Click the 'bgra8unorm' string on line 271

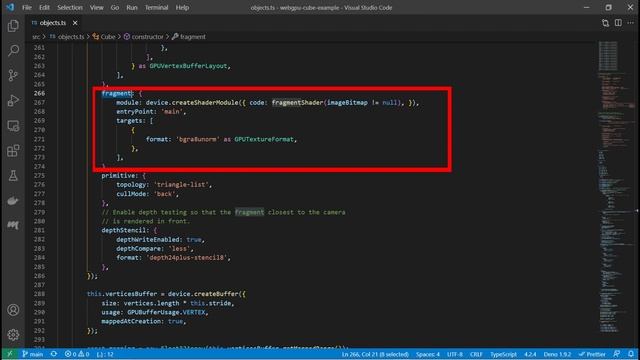click(198, 139)
